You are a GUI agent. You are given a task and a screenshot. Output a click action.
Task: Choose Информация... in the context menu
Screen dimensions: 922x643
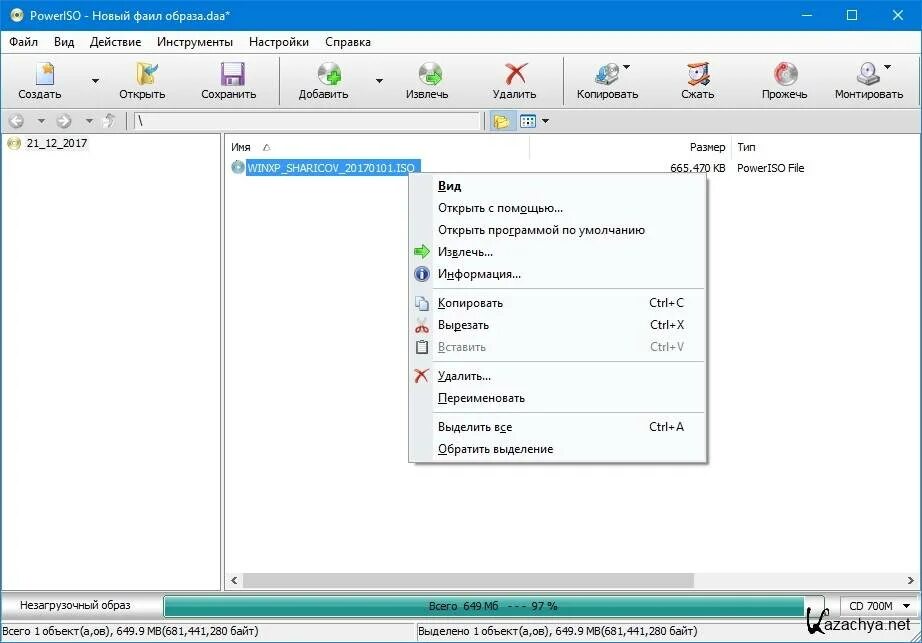point(557,274)
